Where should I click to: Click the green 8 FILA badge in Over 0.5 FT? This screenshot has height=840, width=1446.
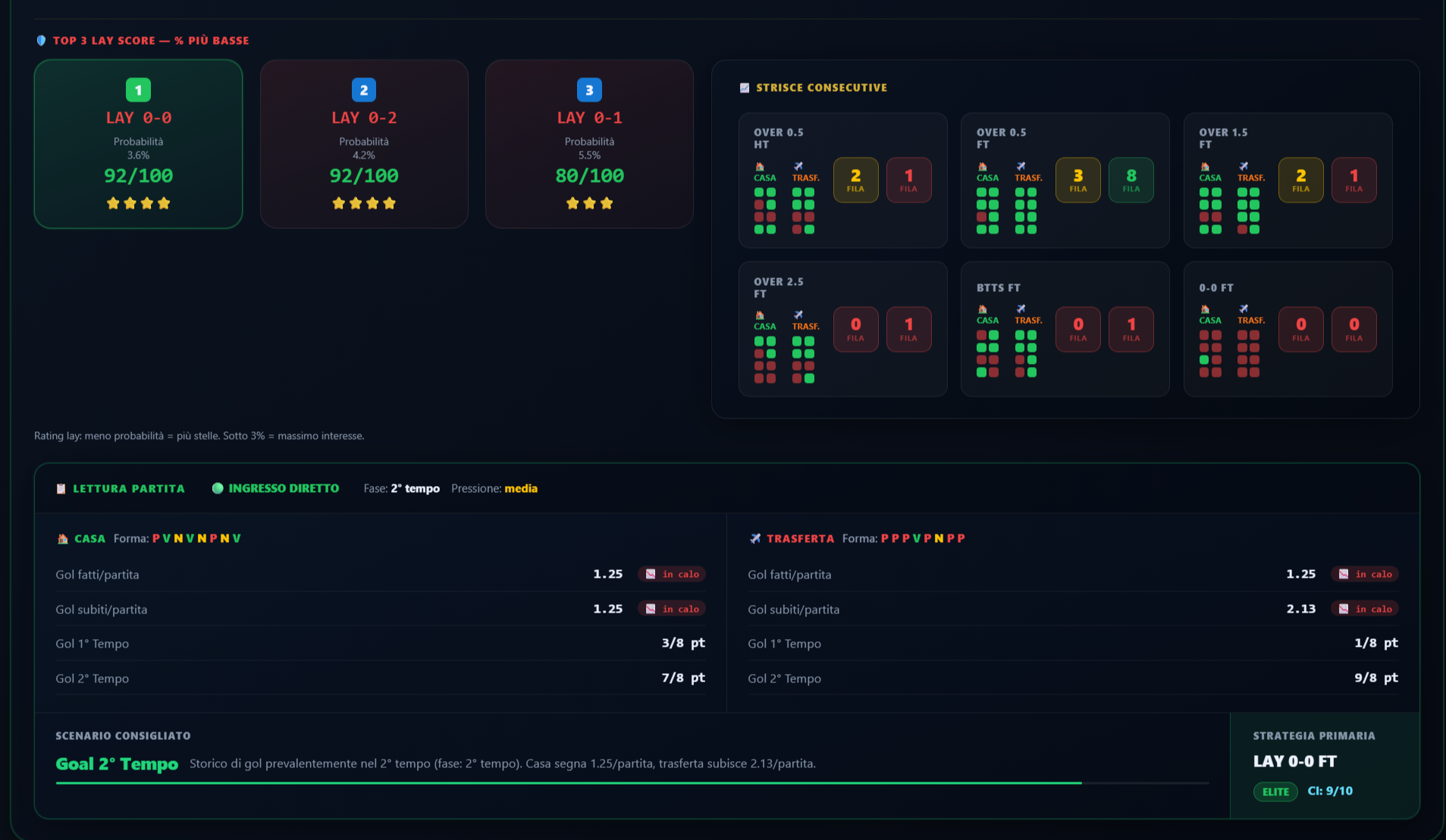[x=1131, y=180]
